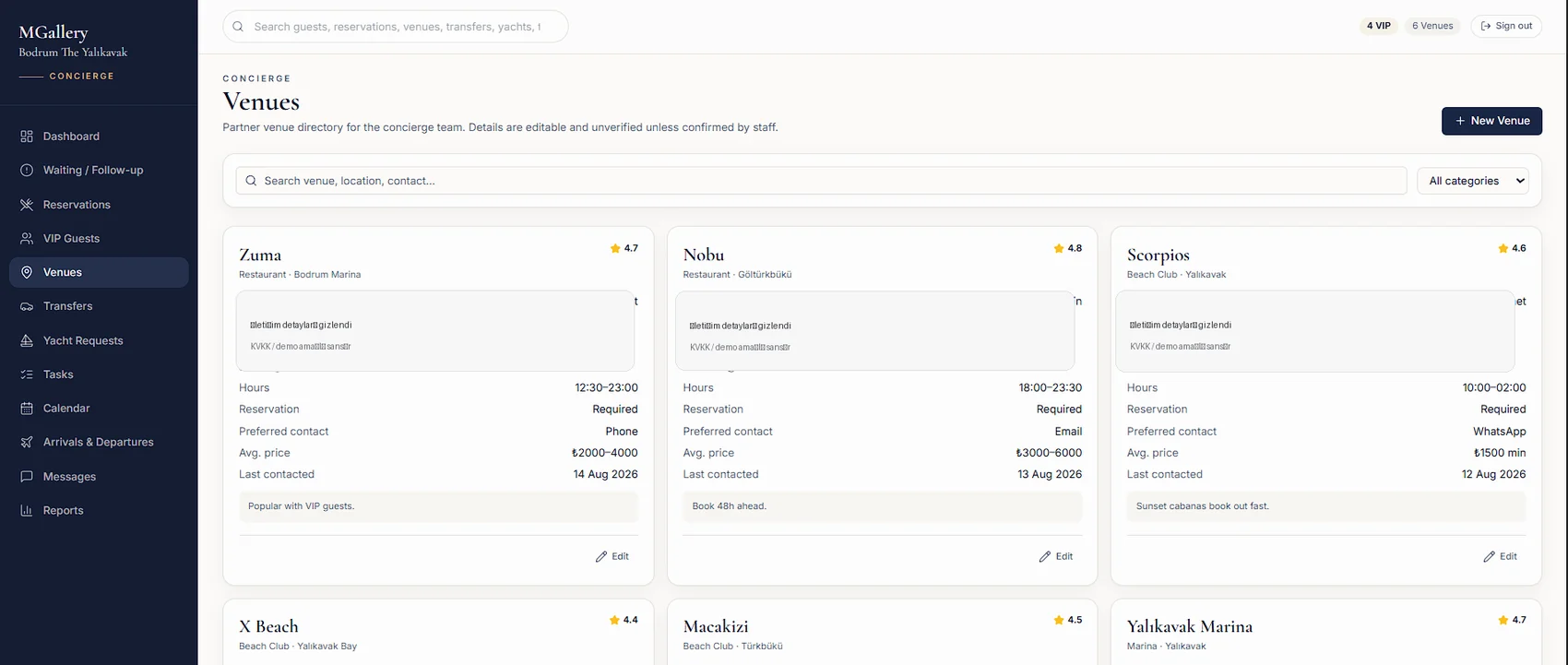
Task: Click the MGallery logo text in sidebar
Action: coord(53,33)
